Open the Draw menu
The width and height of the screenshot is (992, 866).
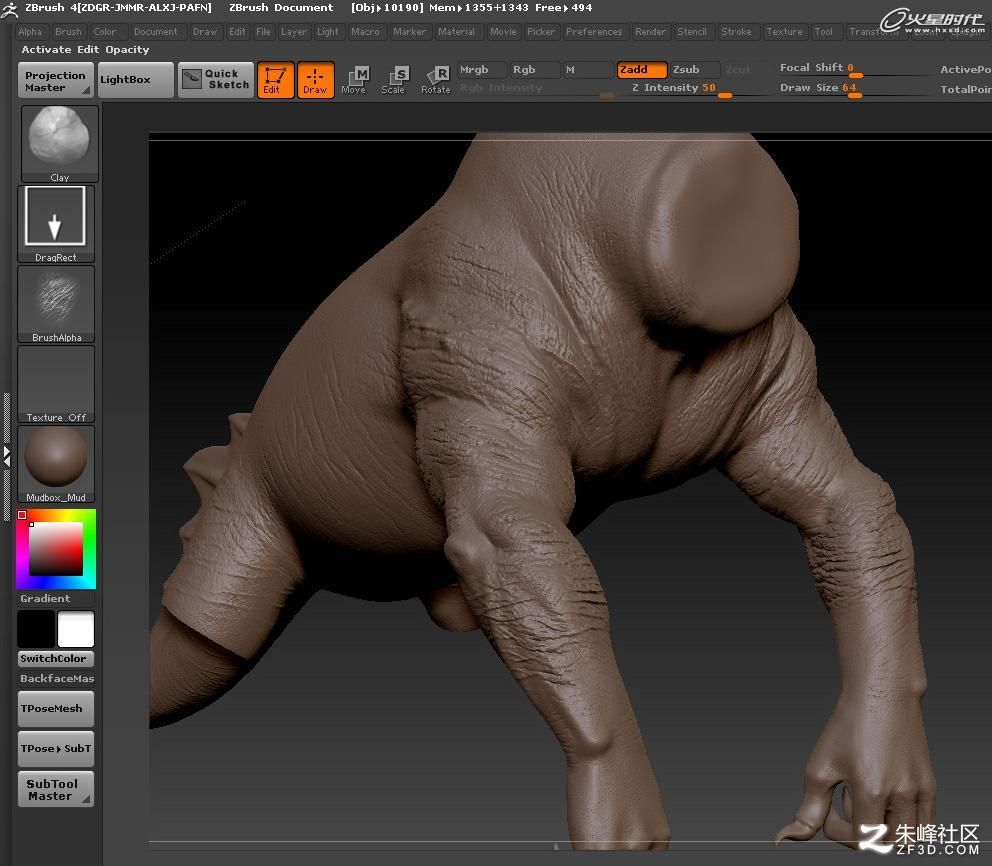(x=205, y=32)
